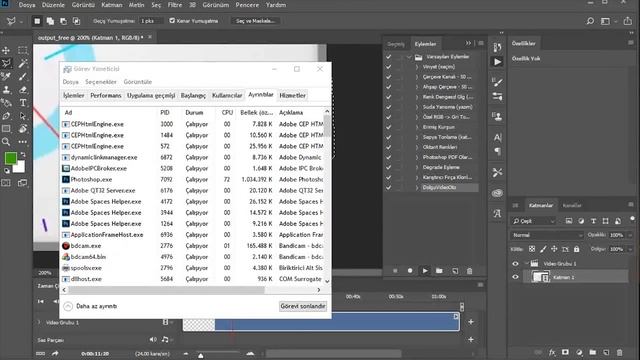Open the layer filter type dropdown
This screenshot has height=360, width=640.
[534, 221]
